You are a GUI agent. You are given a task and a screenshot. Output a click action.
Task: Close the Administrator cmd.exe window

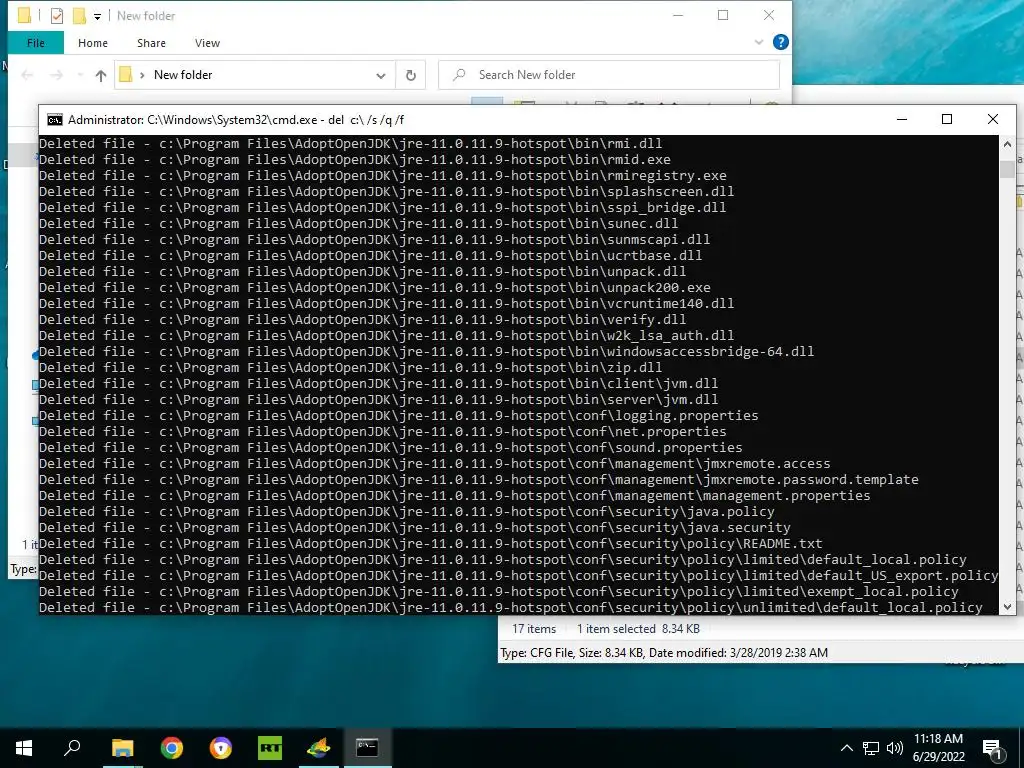[993, 119]
